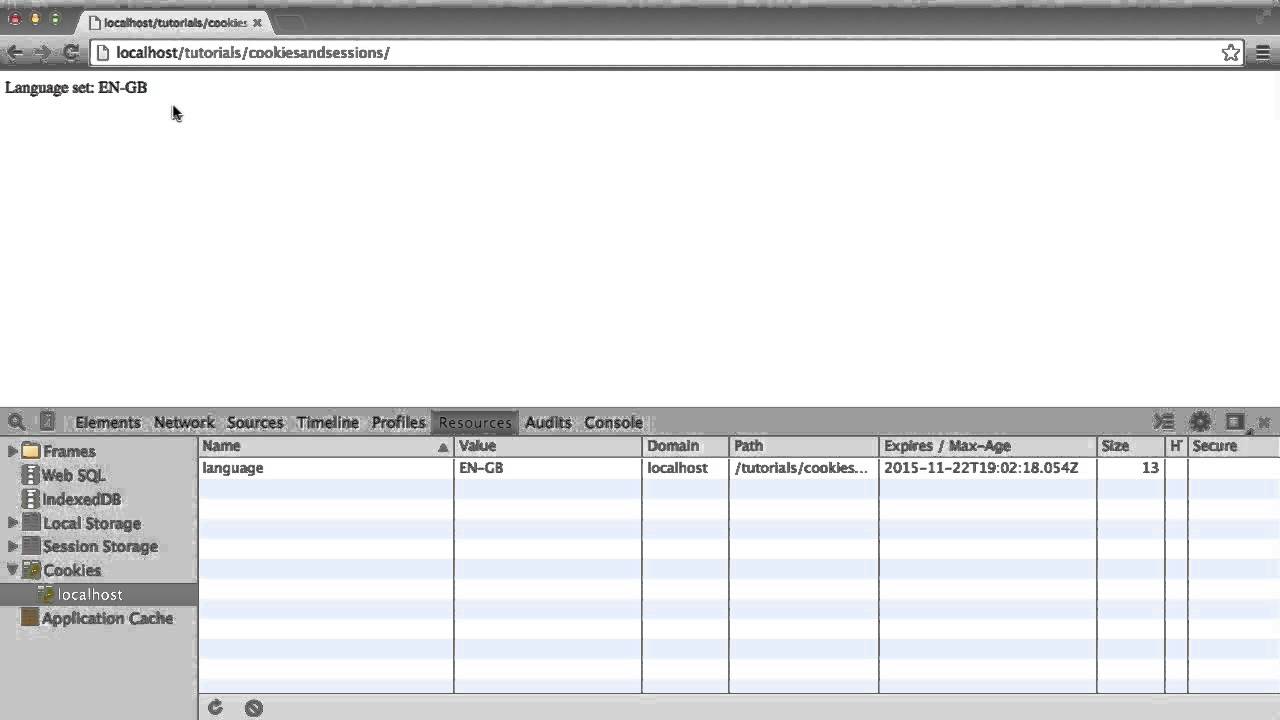Click the Local Storage table icon
1280x720 pixels.
(x=31, y=523)
